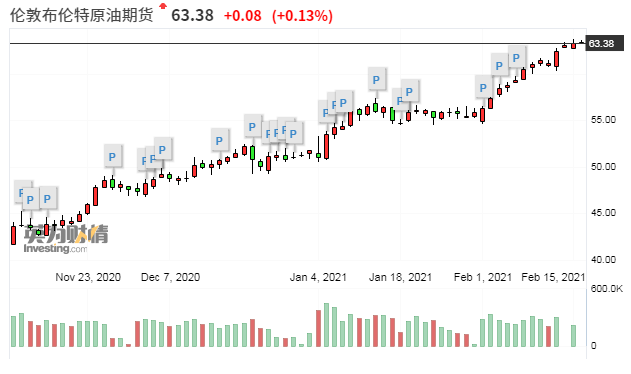Click the lone P marker right of Nov 23

(x=112, y=156)
